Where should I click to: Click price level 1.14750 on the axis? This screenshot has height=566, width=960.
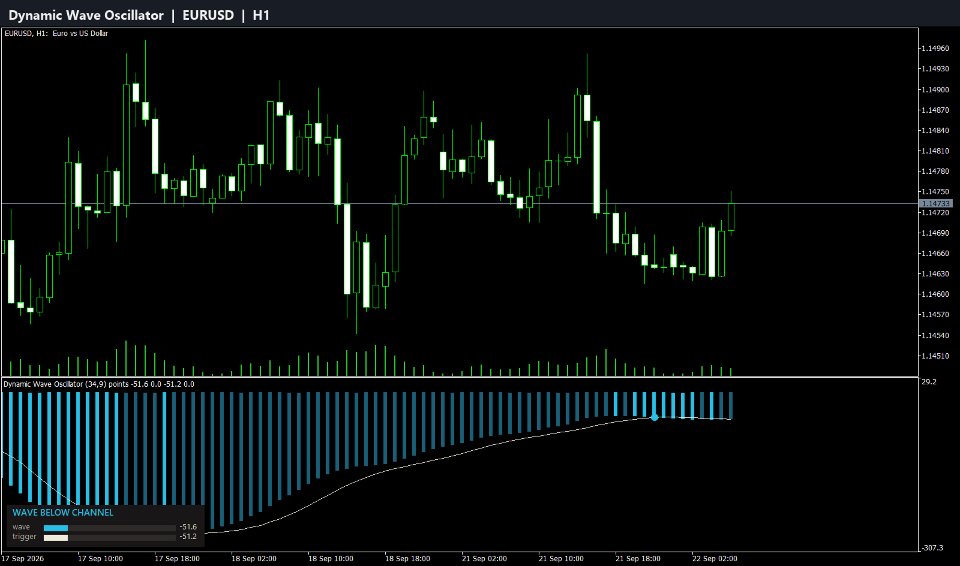click(935, 192)
